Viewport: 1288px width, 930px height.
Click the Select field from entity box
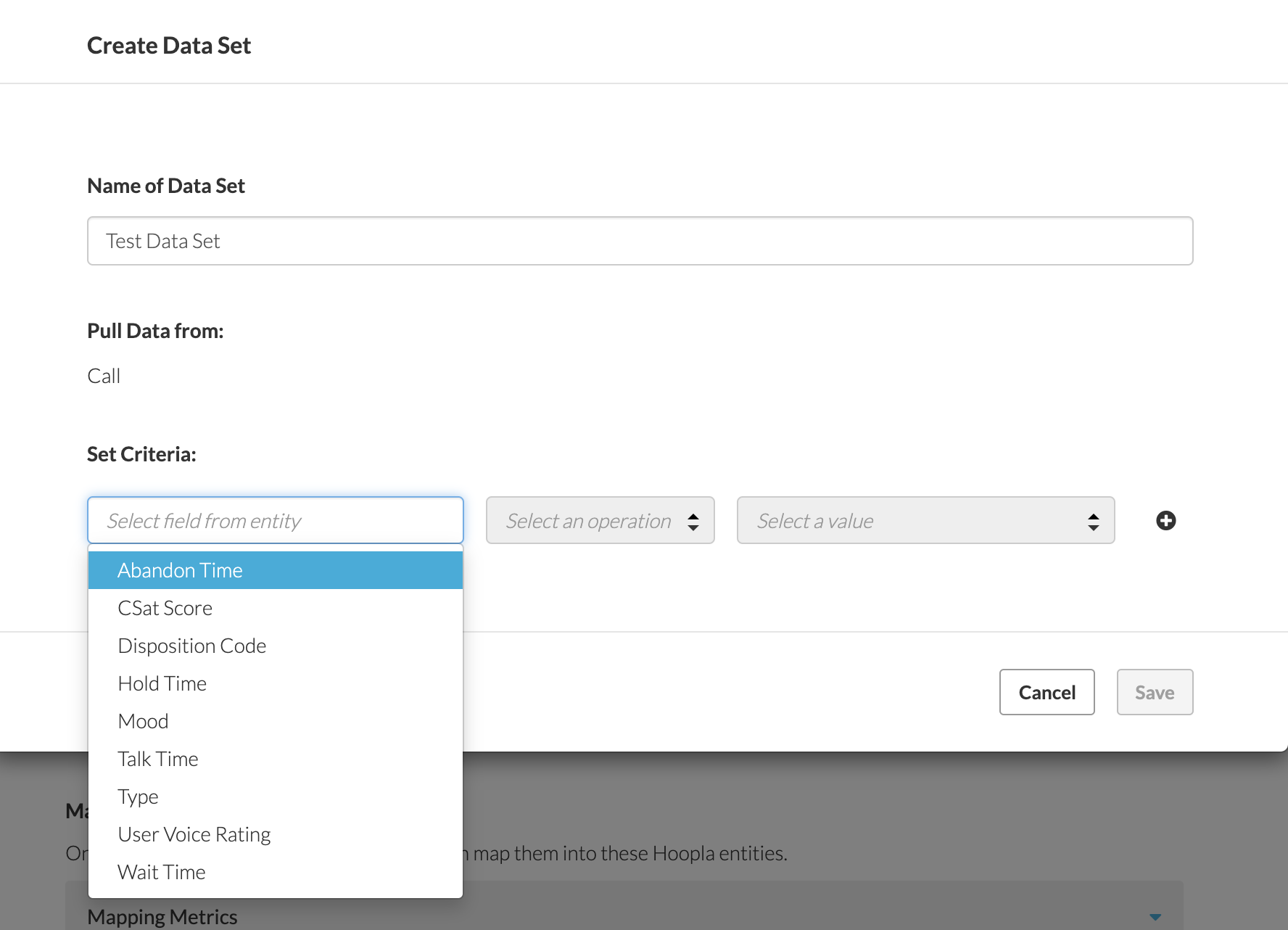click(276, 520)
